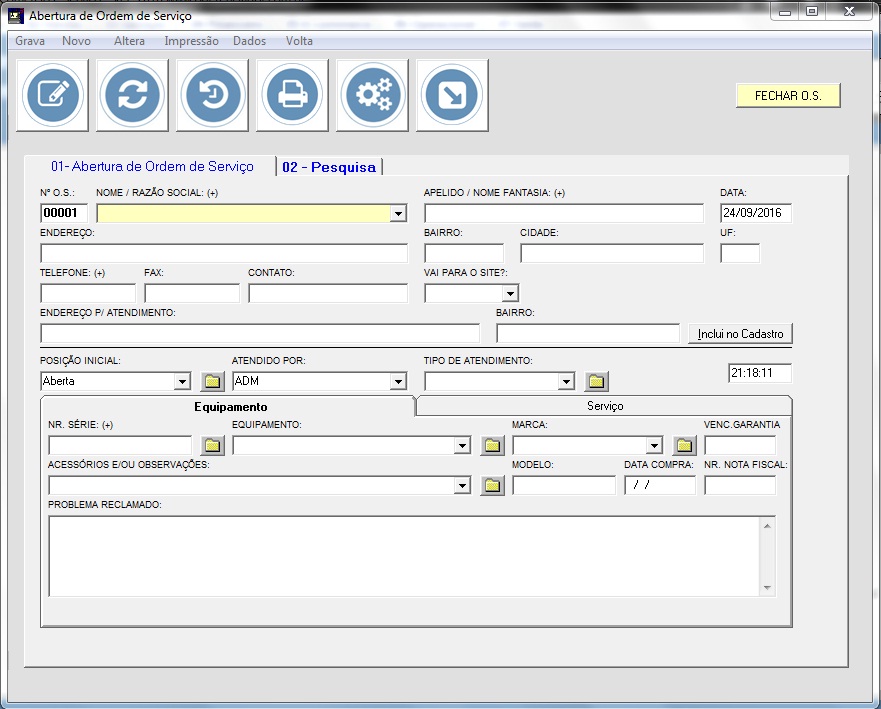Open folder icon next to Posição Inicial

[212, 381]
